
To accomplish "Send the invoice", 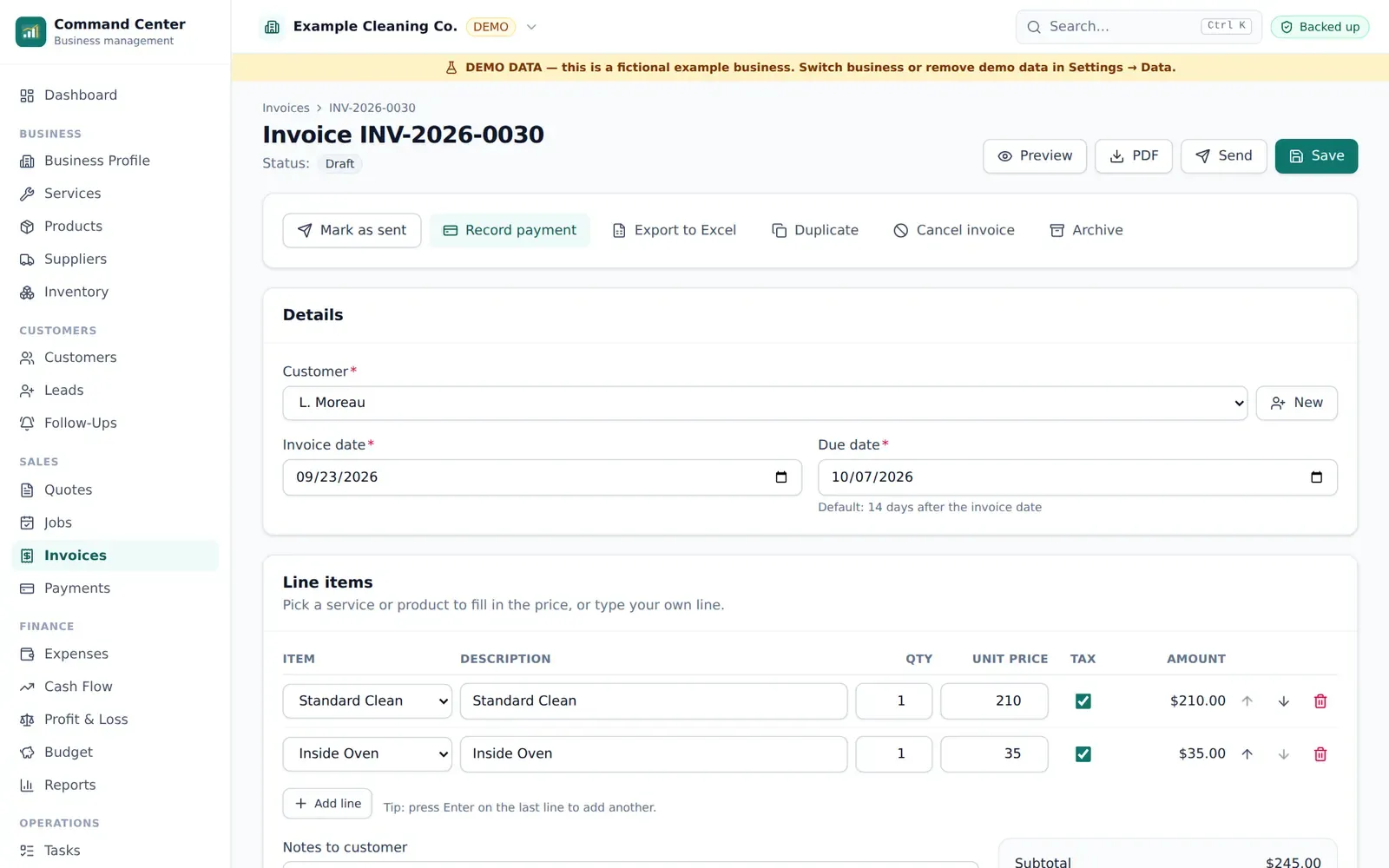I will (1224, 156).
